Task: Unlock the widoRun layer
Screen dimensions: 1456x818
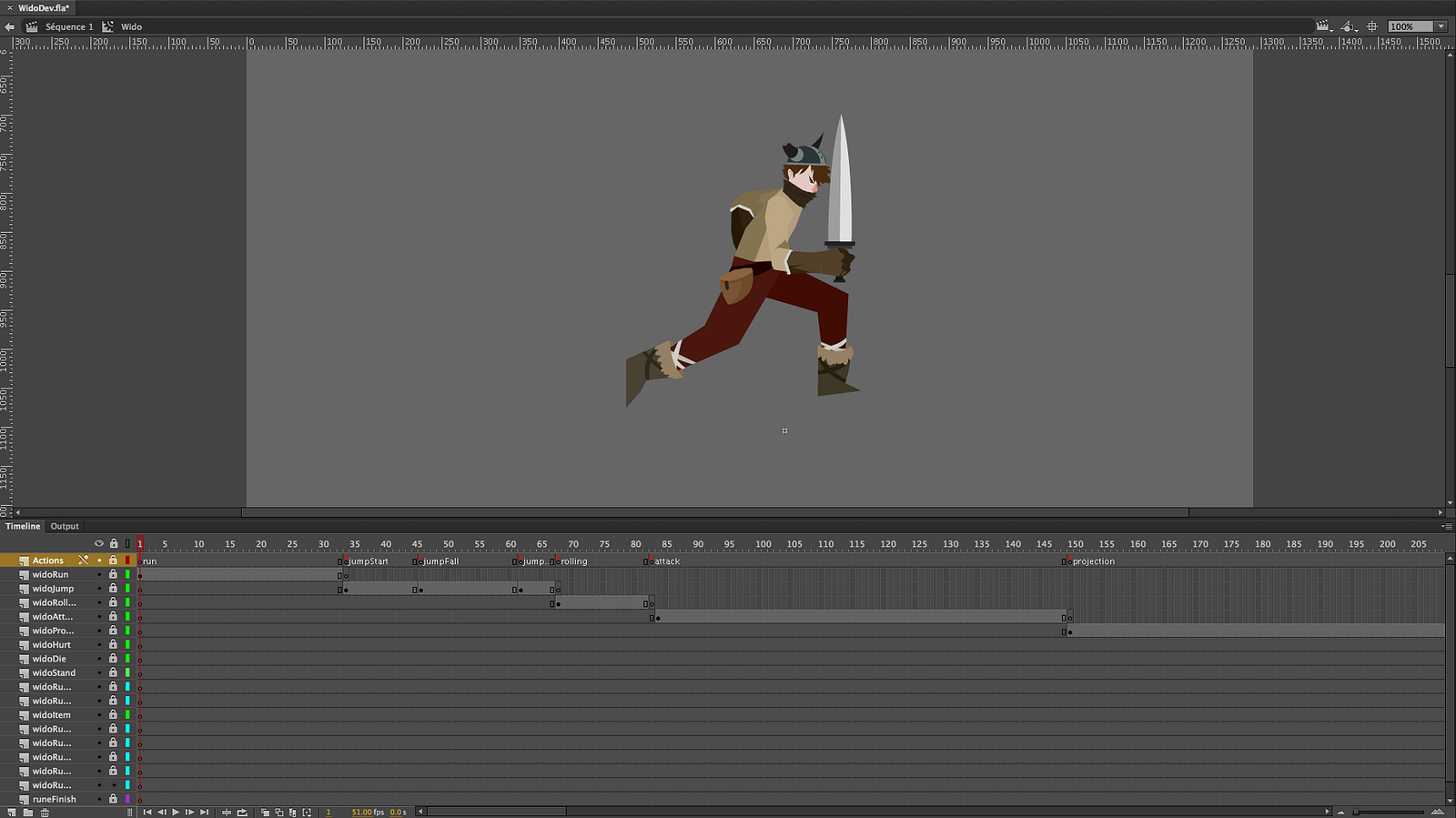Action: (x=113, y=574)
